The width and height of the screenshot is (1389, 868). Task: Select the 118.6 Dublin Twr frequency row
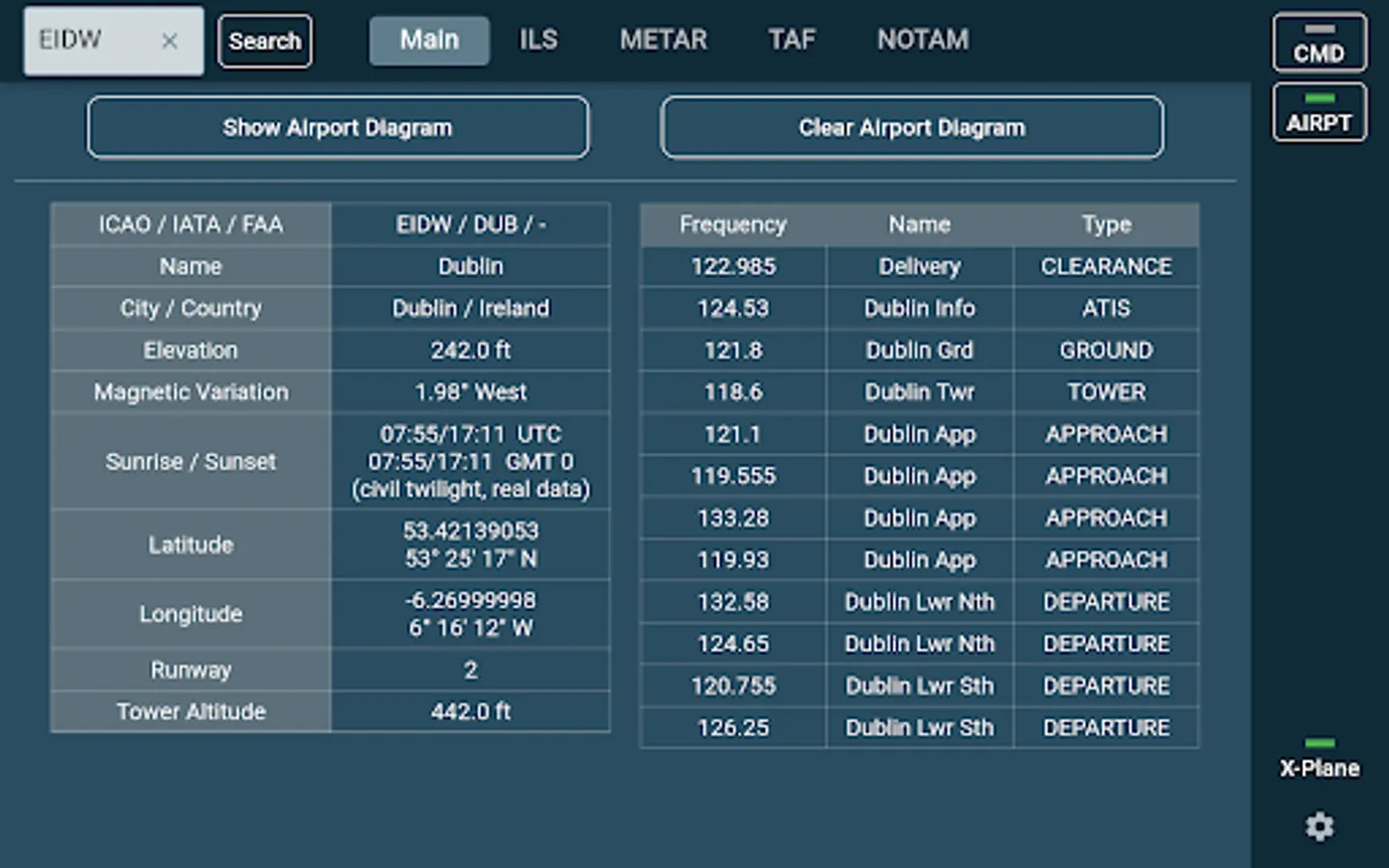(x=918, y=393)
